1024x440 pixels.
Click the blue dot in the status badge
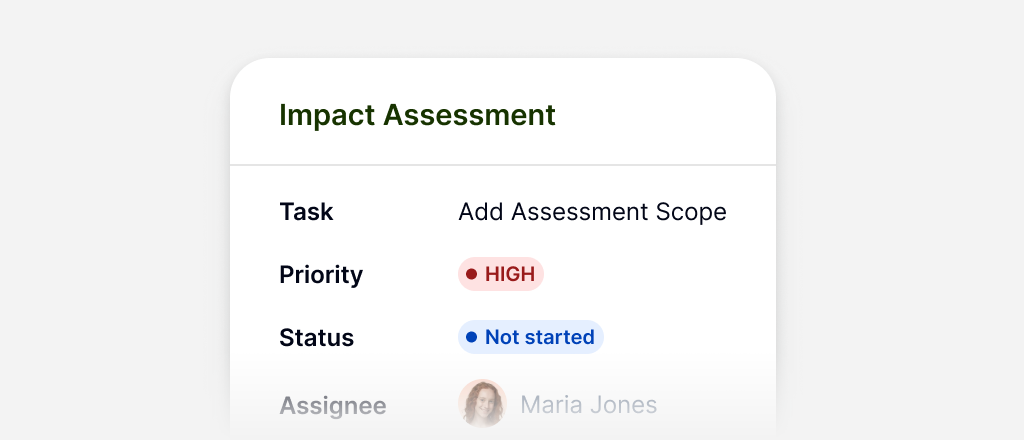tap(471, 337)
